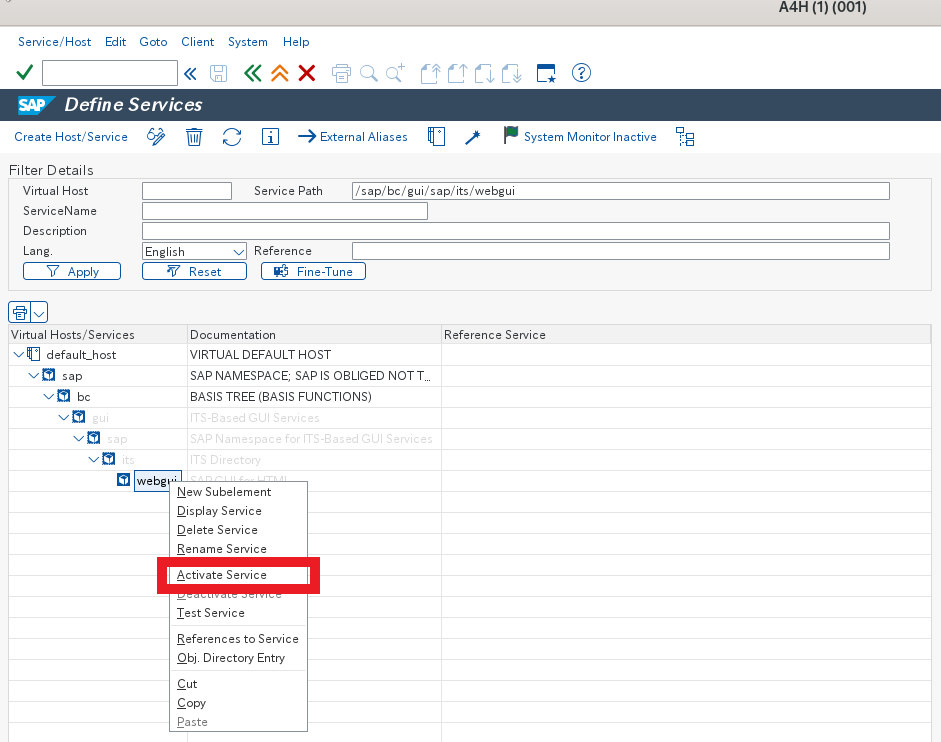Click Create Host/Service
Viewport: 941px width, 742px height.
pos(71,137)
